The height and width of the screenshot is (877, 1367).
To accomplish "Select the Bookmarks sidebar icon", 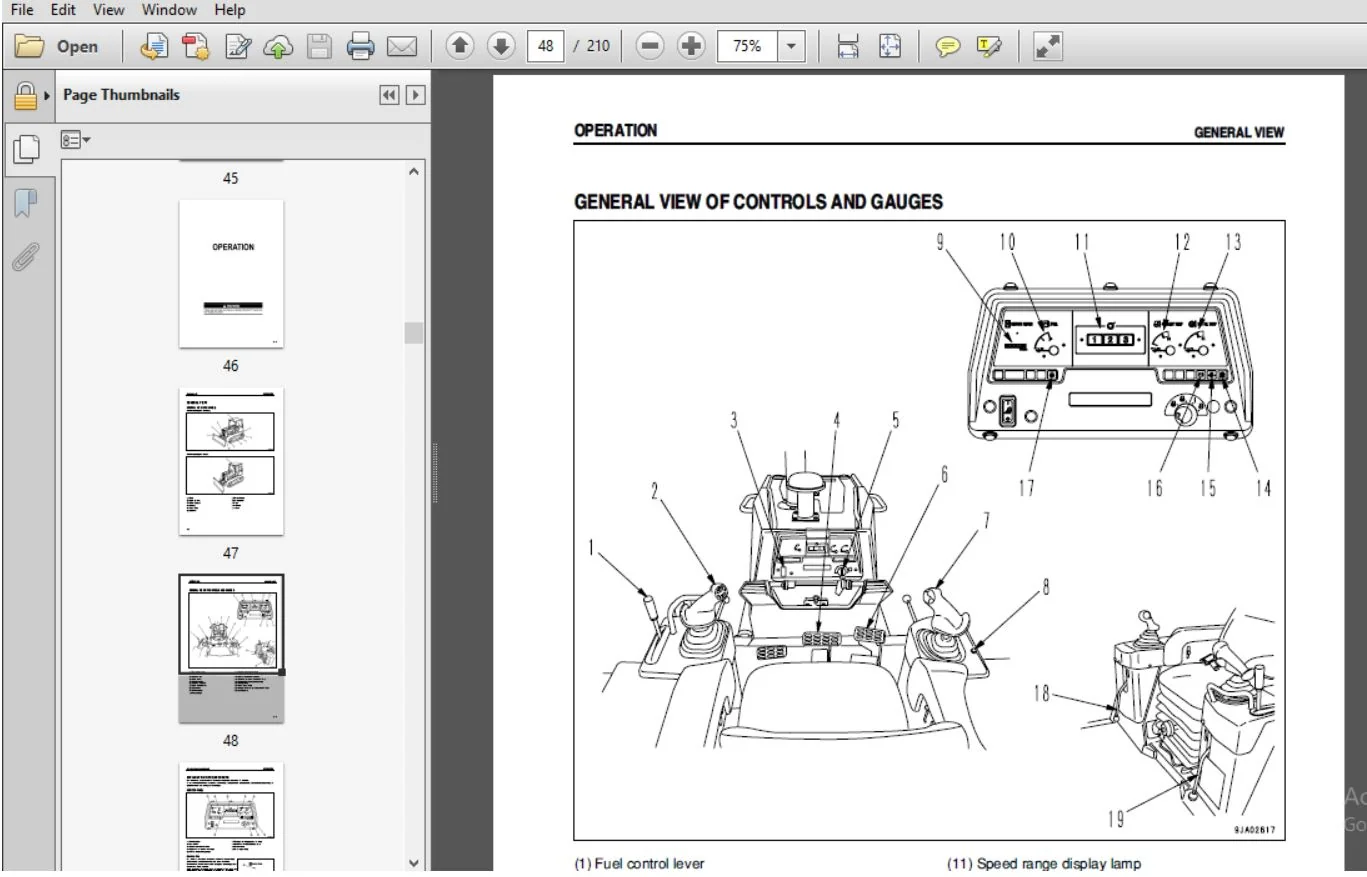I will click(x=25, y=203).
